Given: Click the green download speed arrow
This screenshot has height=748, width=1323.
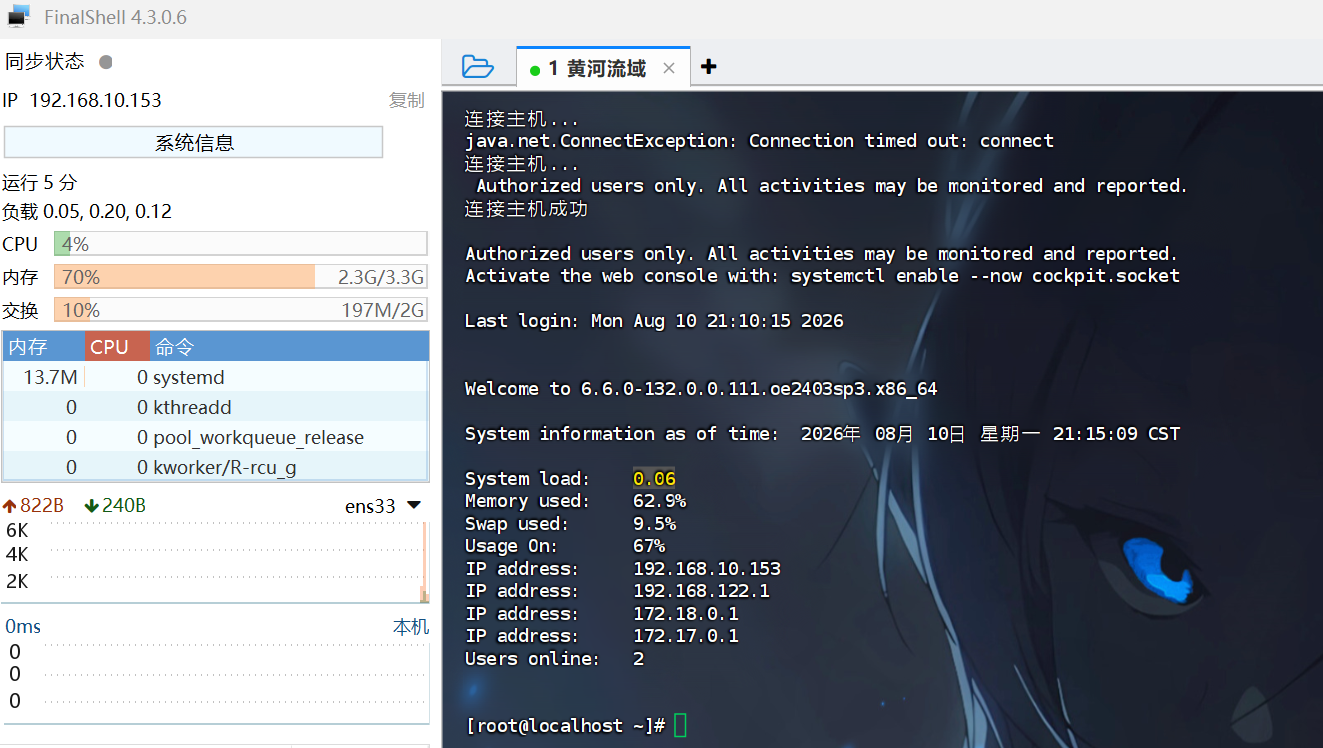Looking at the screenshot, I should pos(92,506).
